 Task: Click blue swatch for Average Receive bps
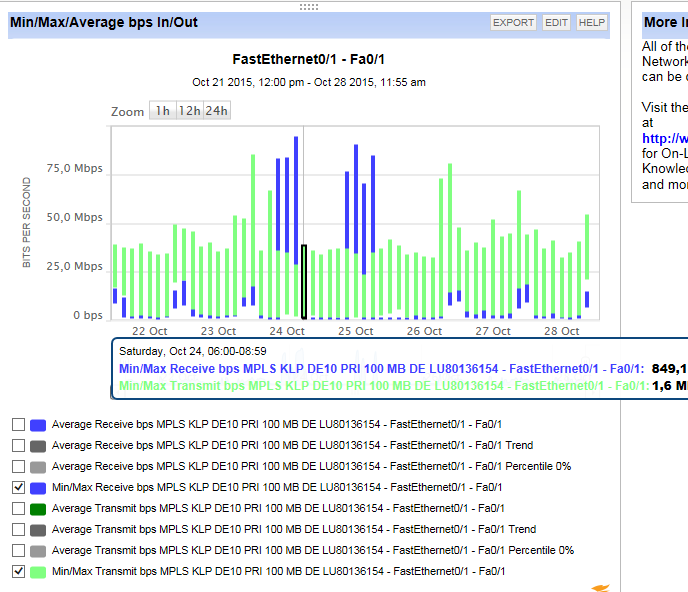coord(38,425)
